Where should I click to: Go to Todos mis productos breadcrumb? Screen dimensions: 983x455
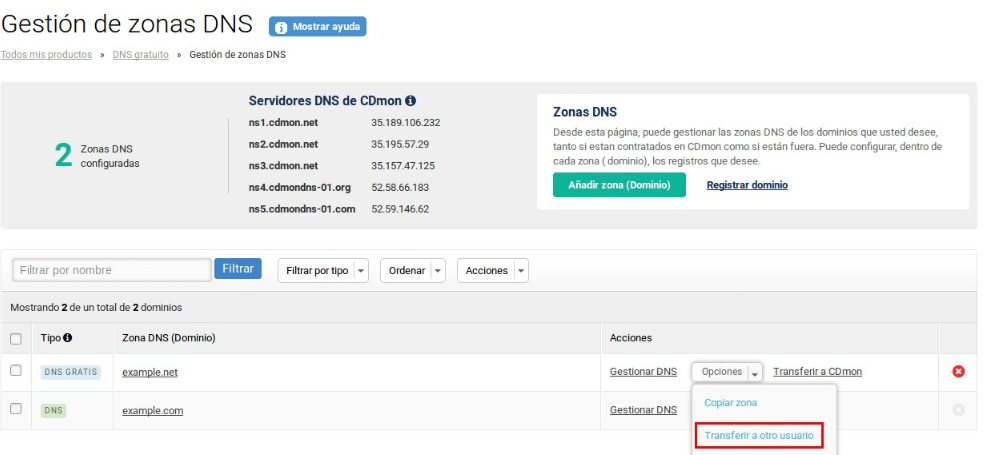46,54
